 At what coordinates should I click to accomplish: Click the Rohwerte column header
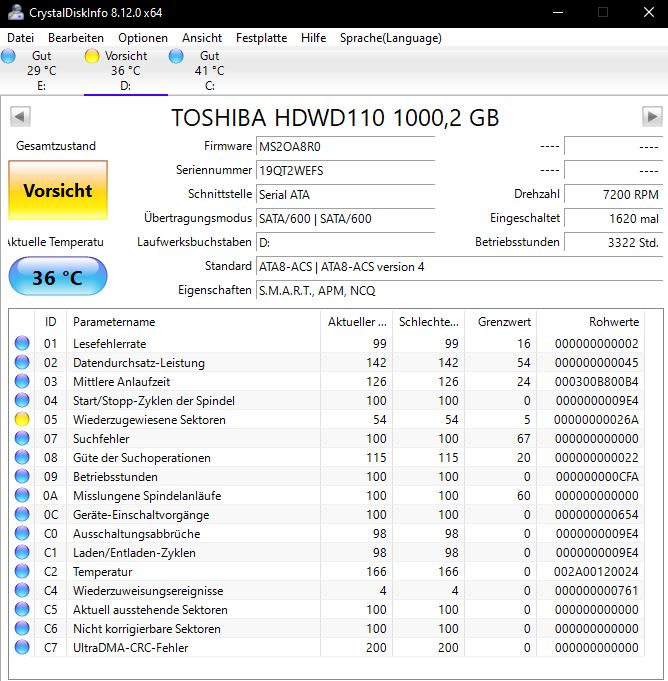(591, 322)
